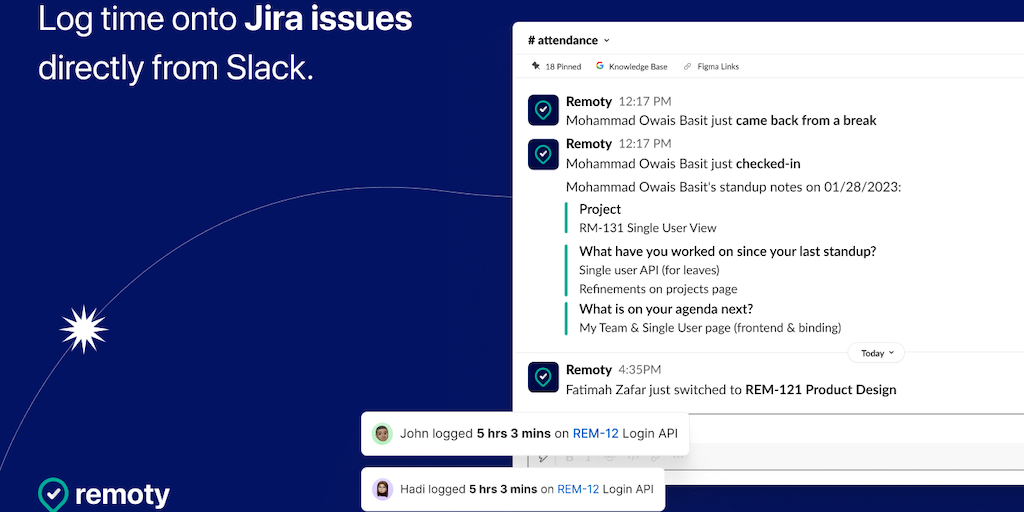This screenshot has height=512, width=1024.
Task: Click the "Jira issues" headline text
Action: tap(328, 20)
